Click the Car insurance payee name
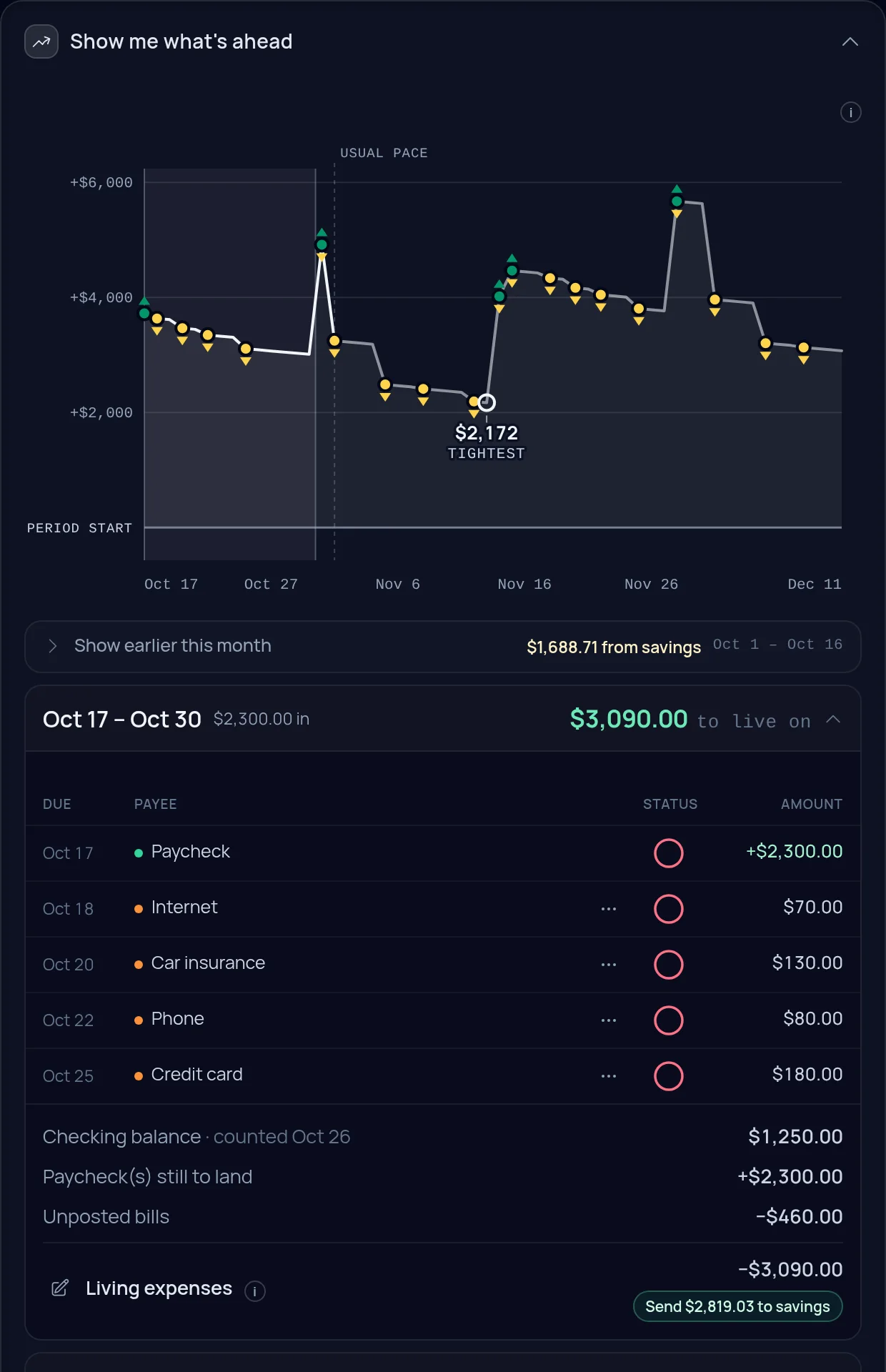Viewport: 886px width, 1372px height. [208, 963]
